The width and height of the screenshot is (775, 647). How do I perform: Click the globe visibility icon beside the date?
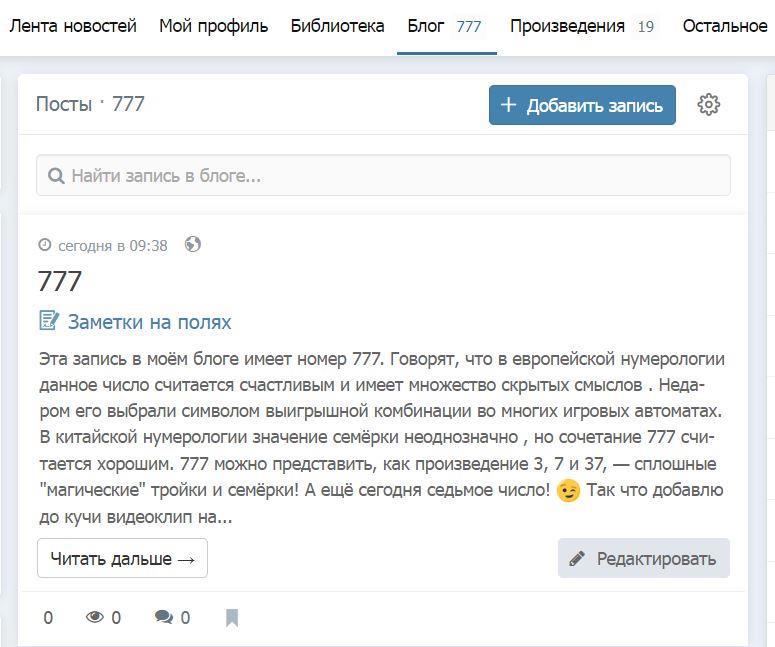click(193, 245)
